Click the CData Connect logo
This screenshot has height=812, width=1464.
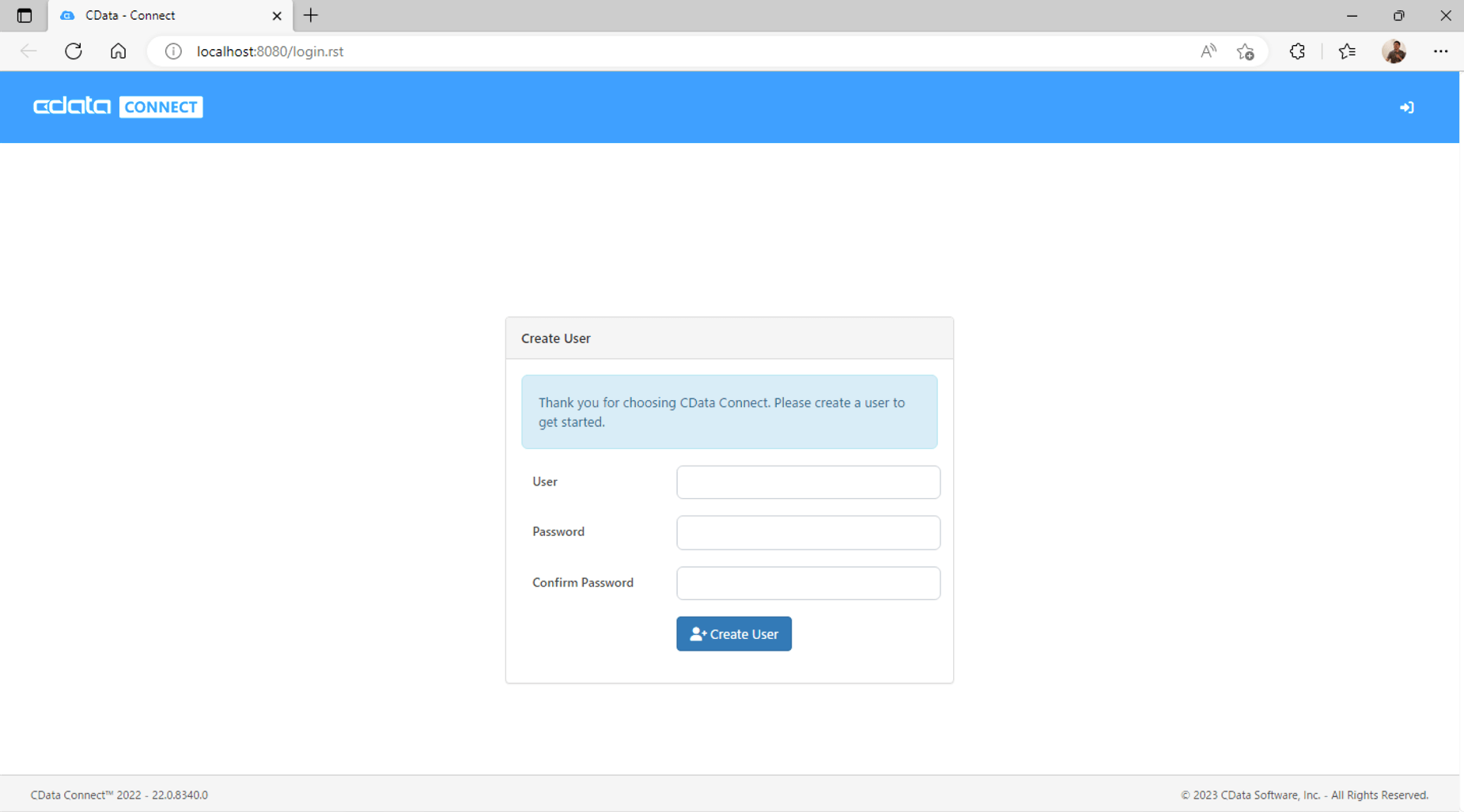click(118, 107)
